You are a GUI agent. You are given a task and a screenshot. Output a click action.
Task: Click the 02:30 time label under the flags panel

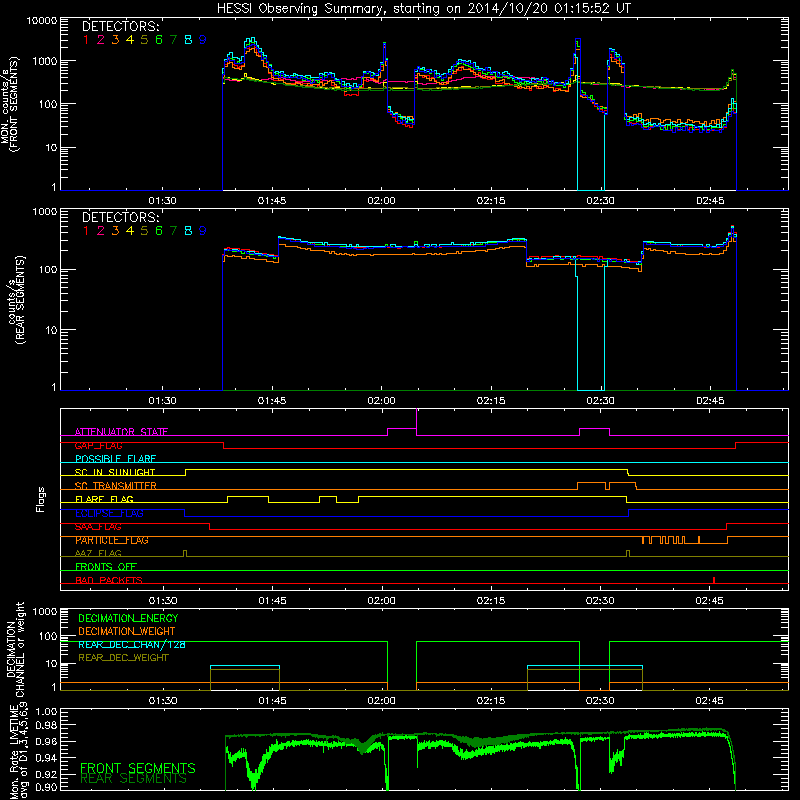pyautogui.click(x=600, y=601)
